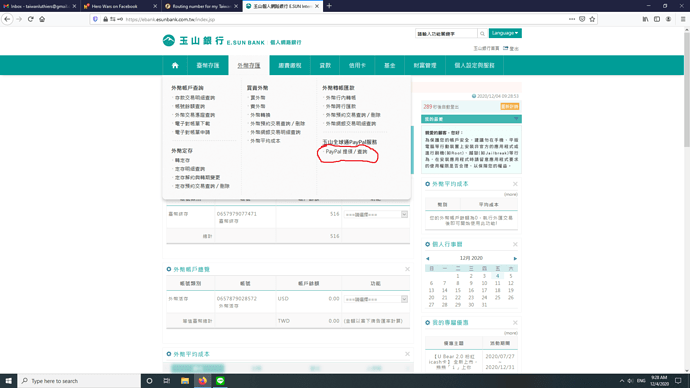Click the site padlock icon
The height and width of the screenshot is (388, 690).
pos(106,19)
